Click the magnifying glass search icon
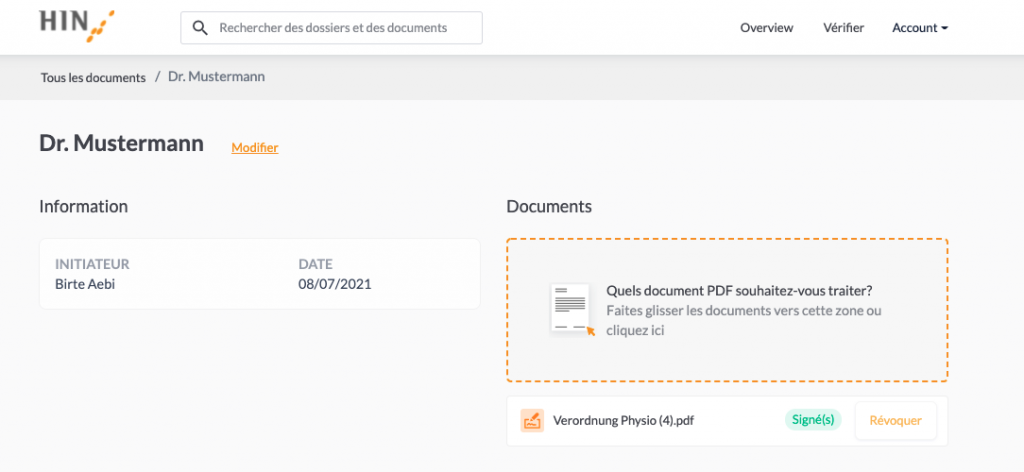This screenshot has height=472, width=1024. [200, 27]
